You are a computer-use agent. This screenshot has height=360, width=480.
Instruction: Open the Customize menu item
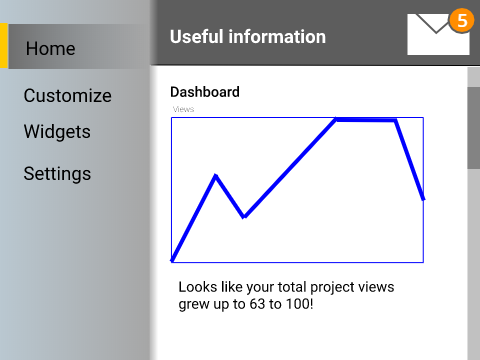coord(68,96)
